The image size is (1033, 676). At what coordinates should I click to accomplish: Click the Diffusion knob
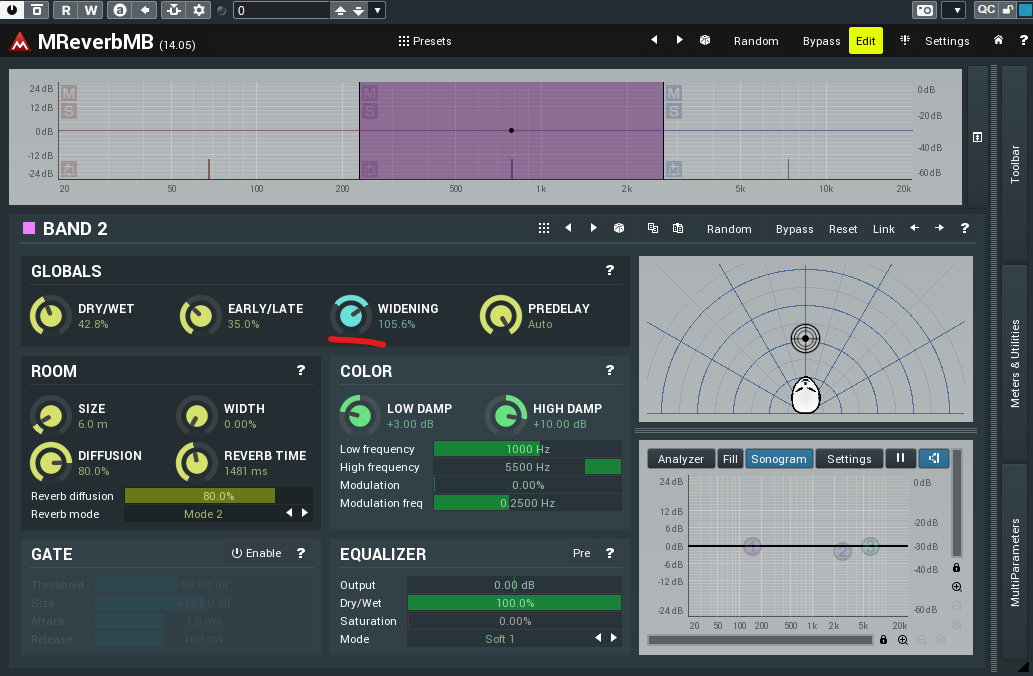(51, 463)
